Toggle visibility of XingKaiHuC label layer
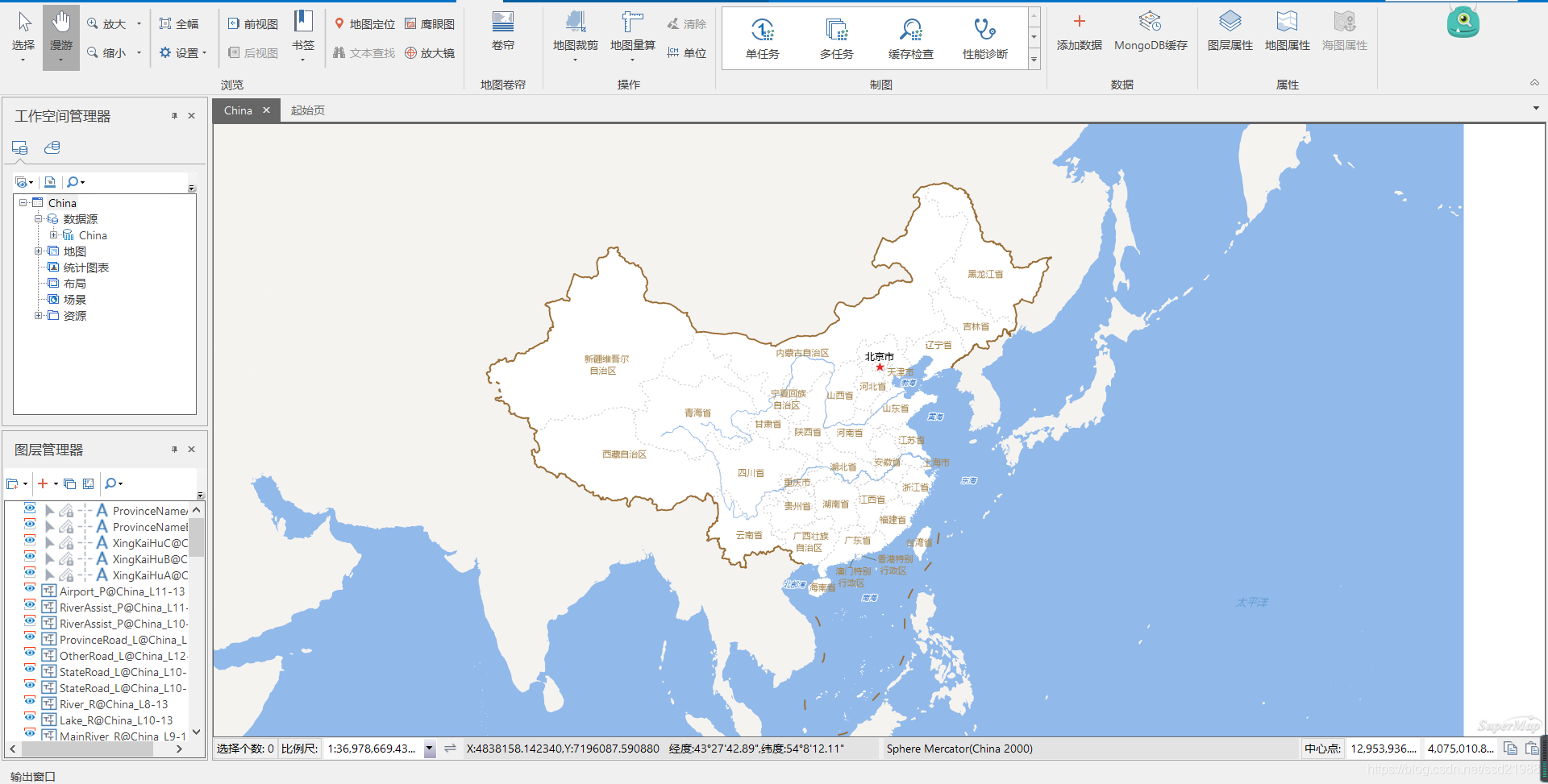This screenshot has height=784, width=1548. tap(30, 540)
